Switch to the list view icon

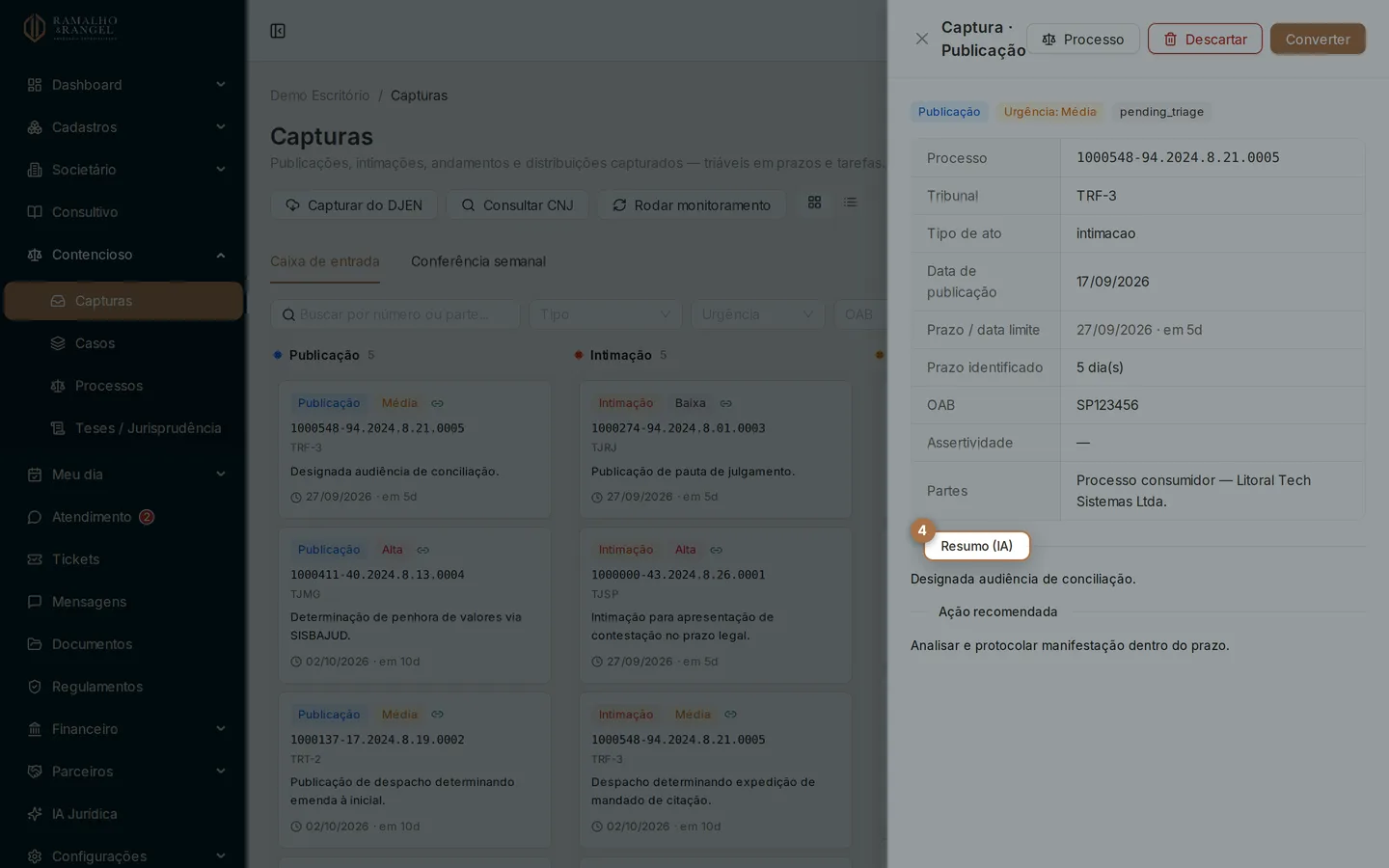click(850, 203)
